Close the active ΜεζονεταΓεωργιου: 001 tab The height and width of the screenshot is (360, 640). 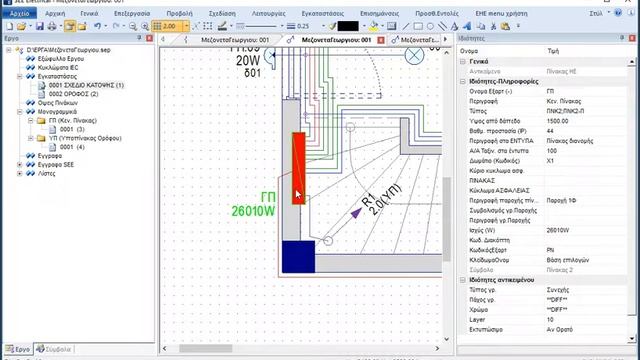point(381,40)
